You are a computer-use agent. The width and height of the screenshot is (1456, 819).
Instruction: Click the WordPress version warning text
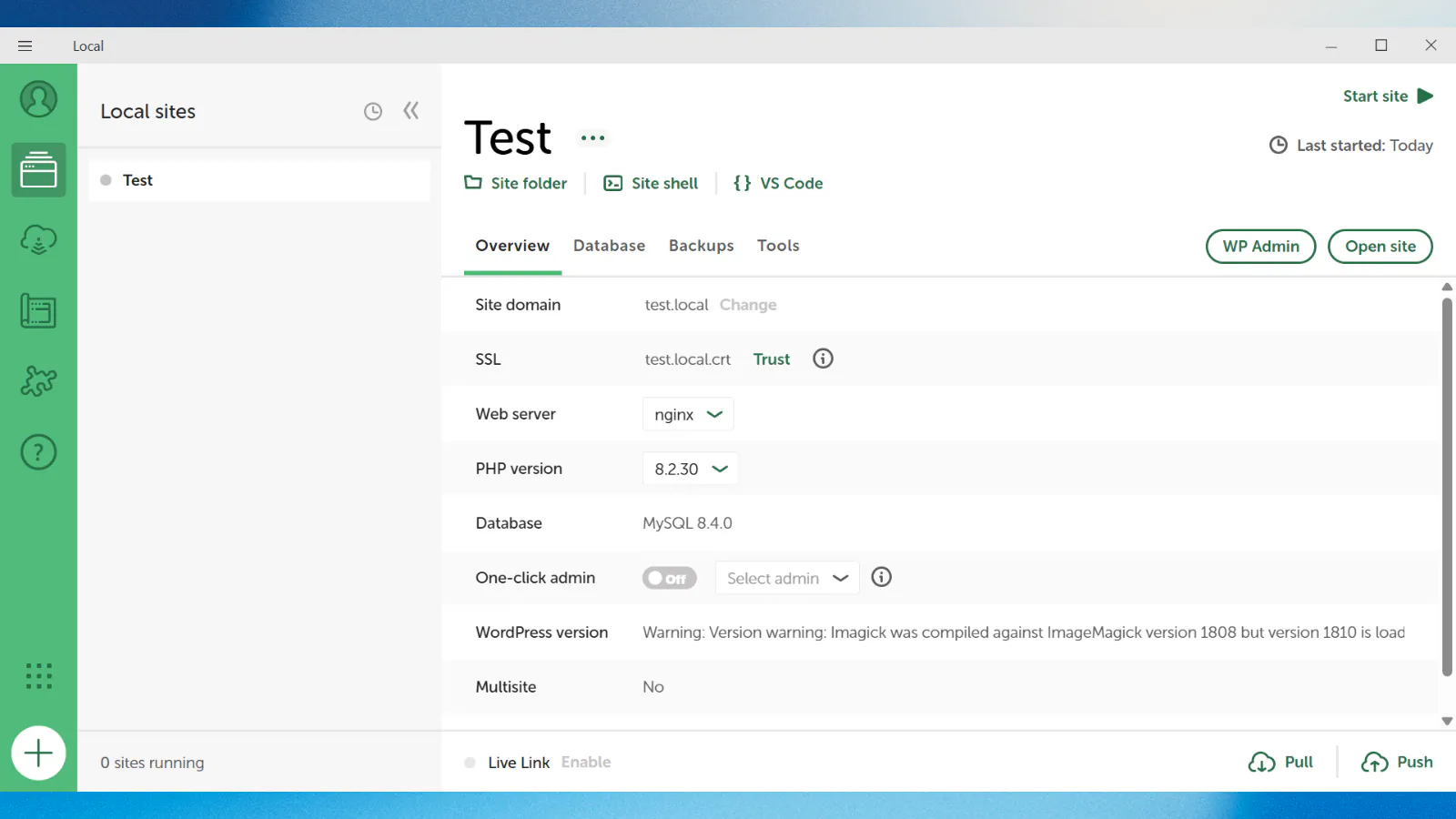[1024, 632]
